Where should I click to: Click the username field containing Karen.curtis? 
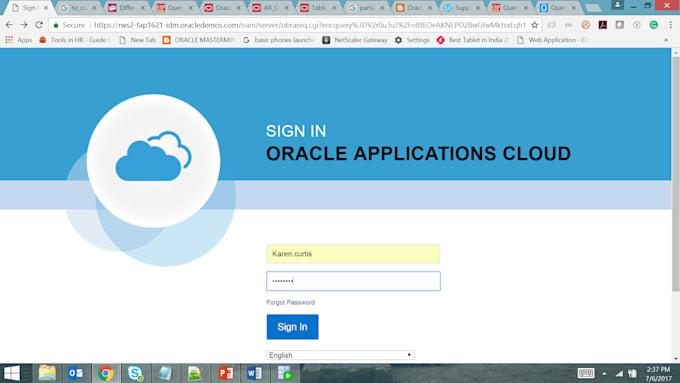(x=353, y=254)
